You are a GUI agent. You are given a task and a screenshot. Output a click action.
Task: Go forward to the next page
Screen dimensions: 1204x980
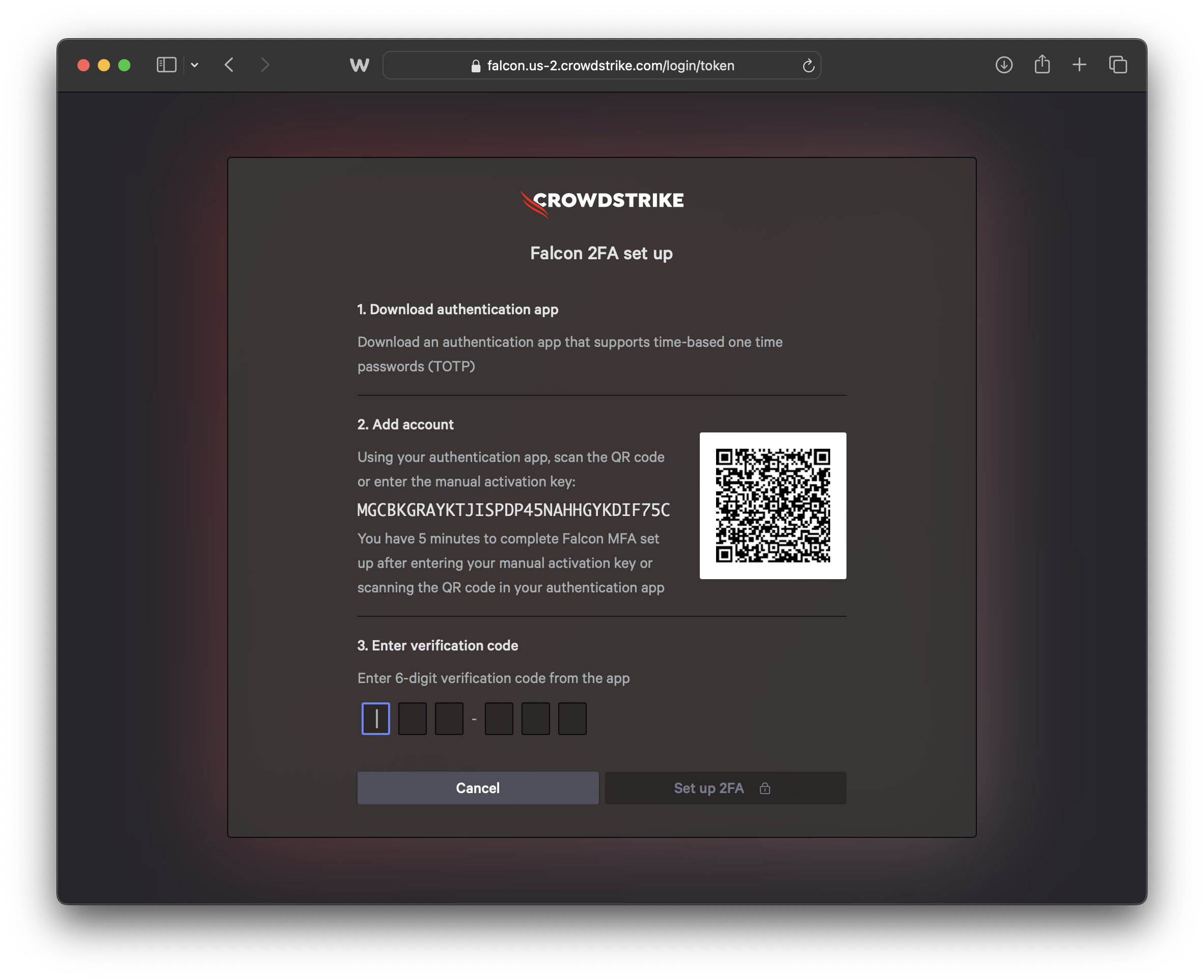click(x=265, y=65)
